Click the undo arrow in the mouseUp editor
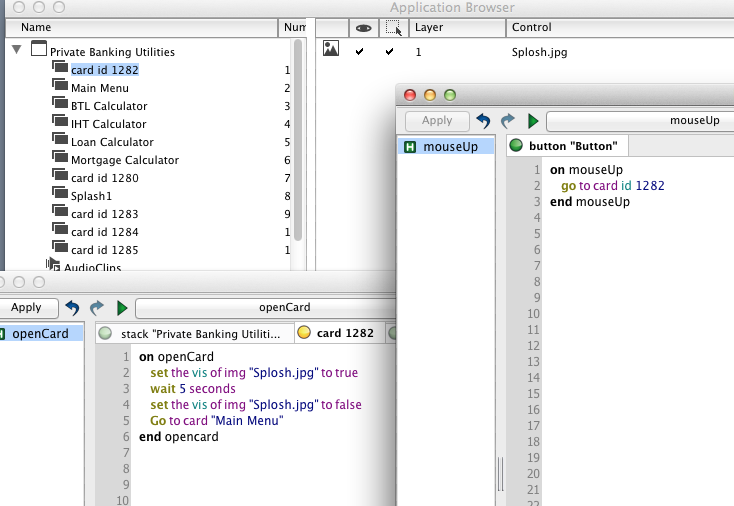 [484, 121]
